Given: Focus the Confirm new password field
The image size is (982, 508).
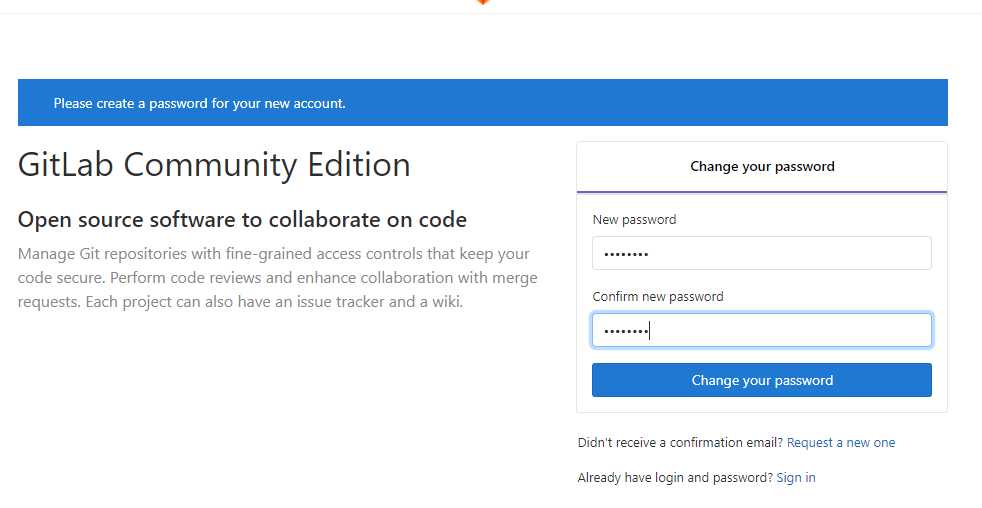Looking at the screenshot, I should (762, 330).
